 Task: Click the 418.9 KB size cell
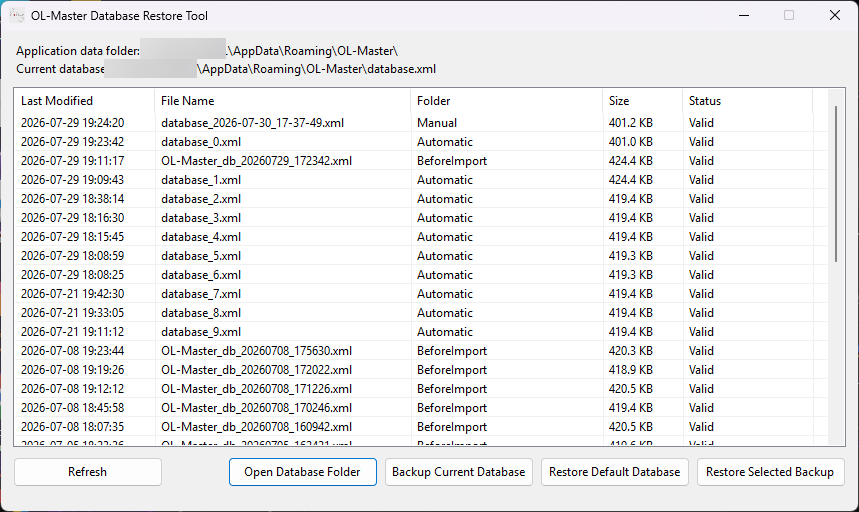pos(631,370)
